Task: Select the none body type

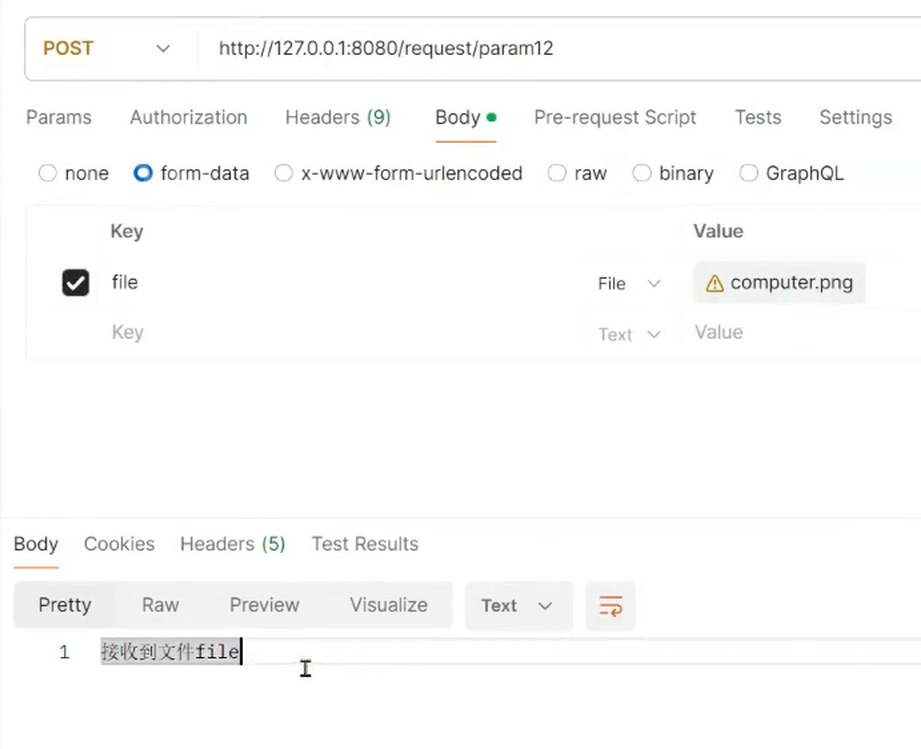Action: (48, 173)
